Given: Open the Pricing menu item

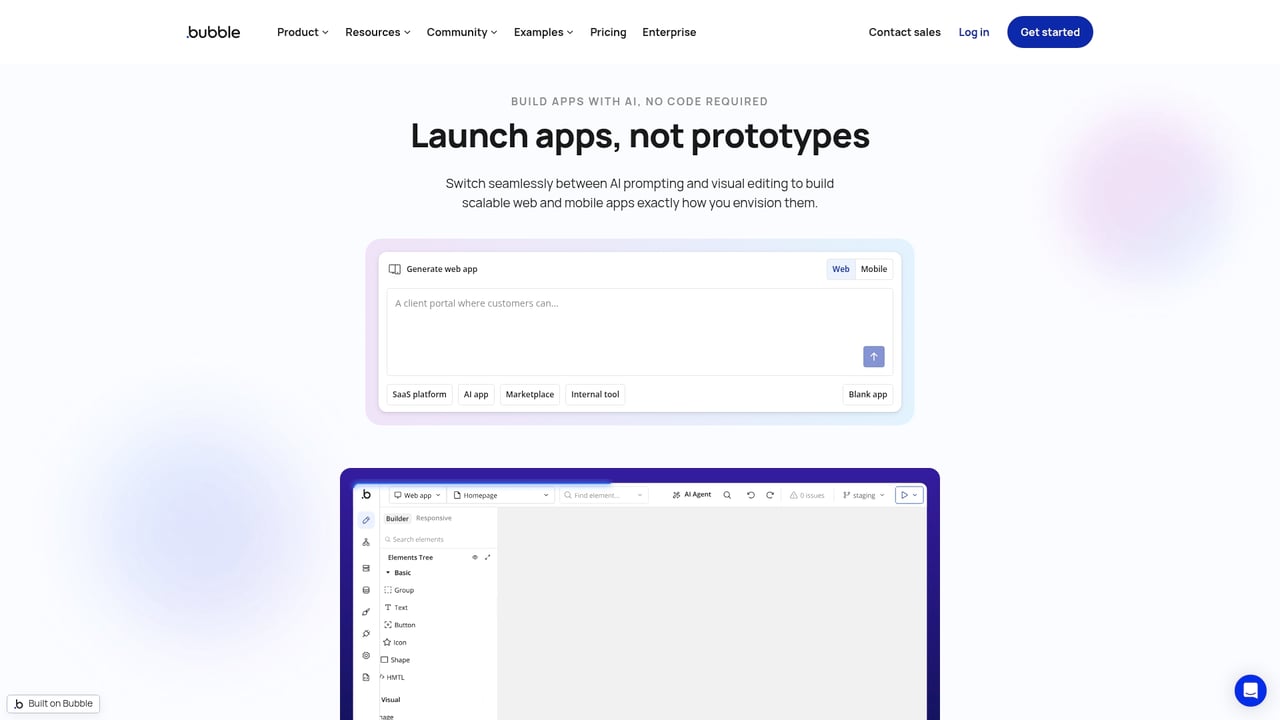Looking at the screenshot, I should (x=608, y=32).
